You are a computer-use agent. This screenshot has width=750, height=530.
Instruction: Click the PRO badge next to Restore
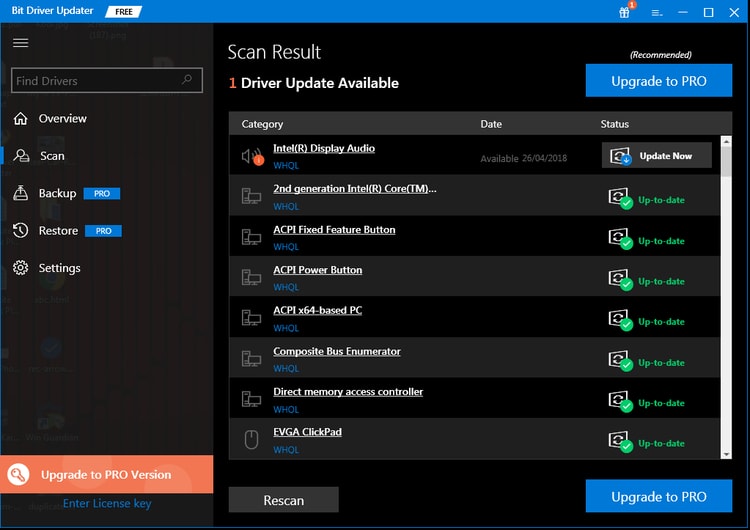click(x=103, y=231)
